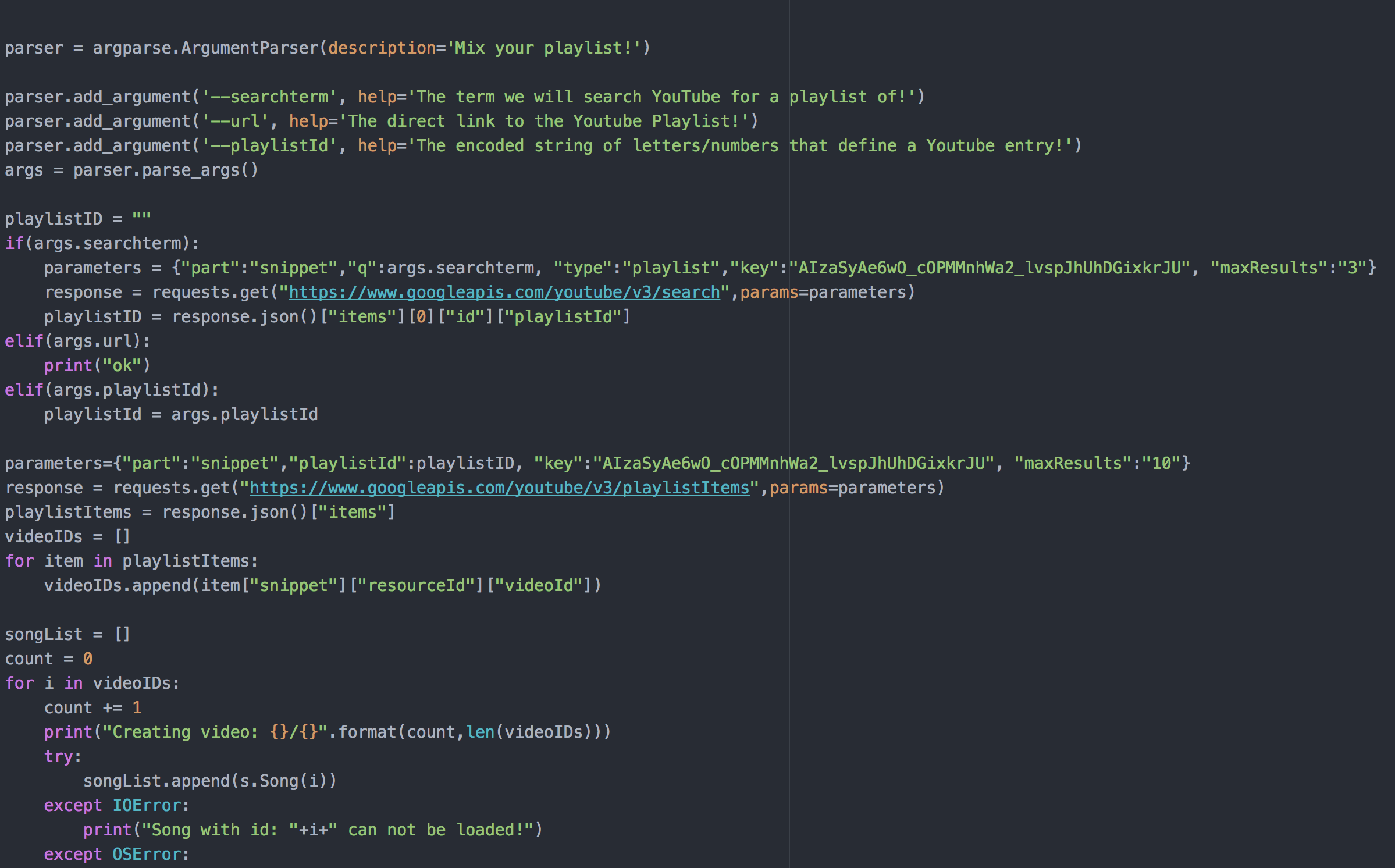Click the elif(args.url): line
Viewport: 1395px width, 868px height.
pos(77,341)
